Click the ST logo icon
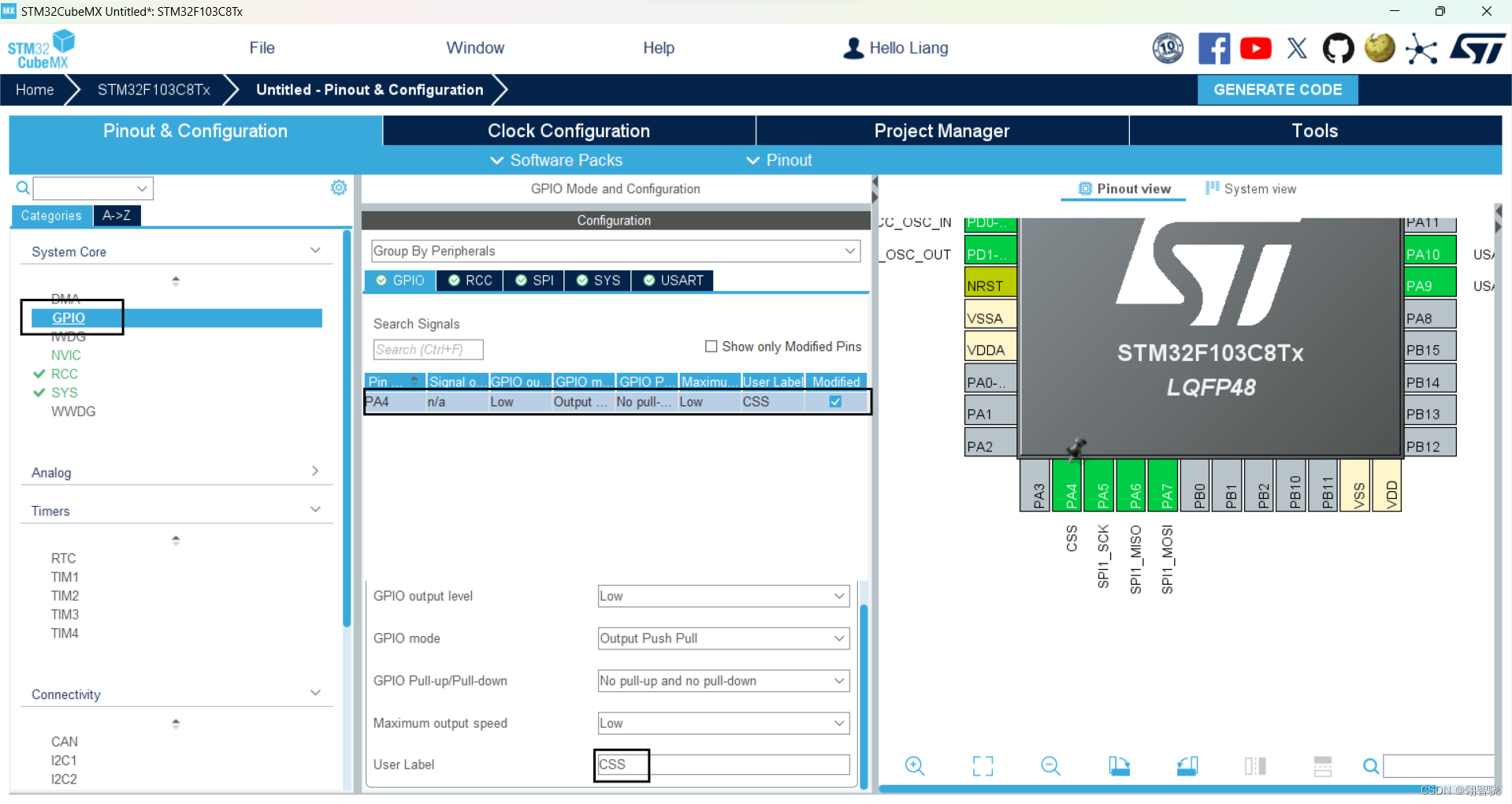Image resolution: width=1512 pixels, height=804 pixels. 1479,49
